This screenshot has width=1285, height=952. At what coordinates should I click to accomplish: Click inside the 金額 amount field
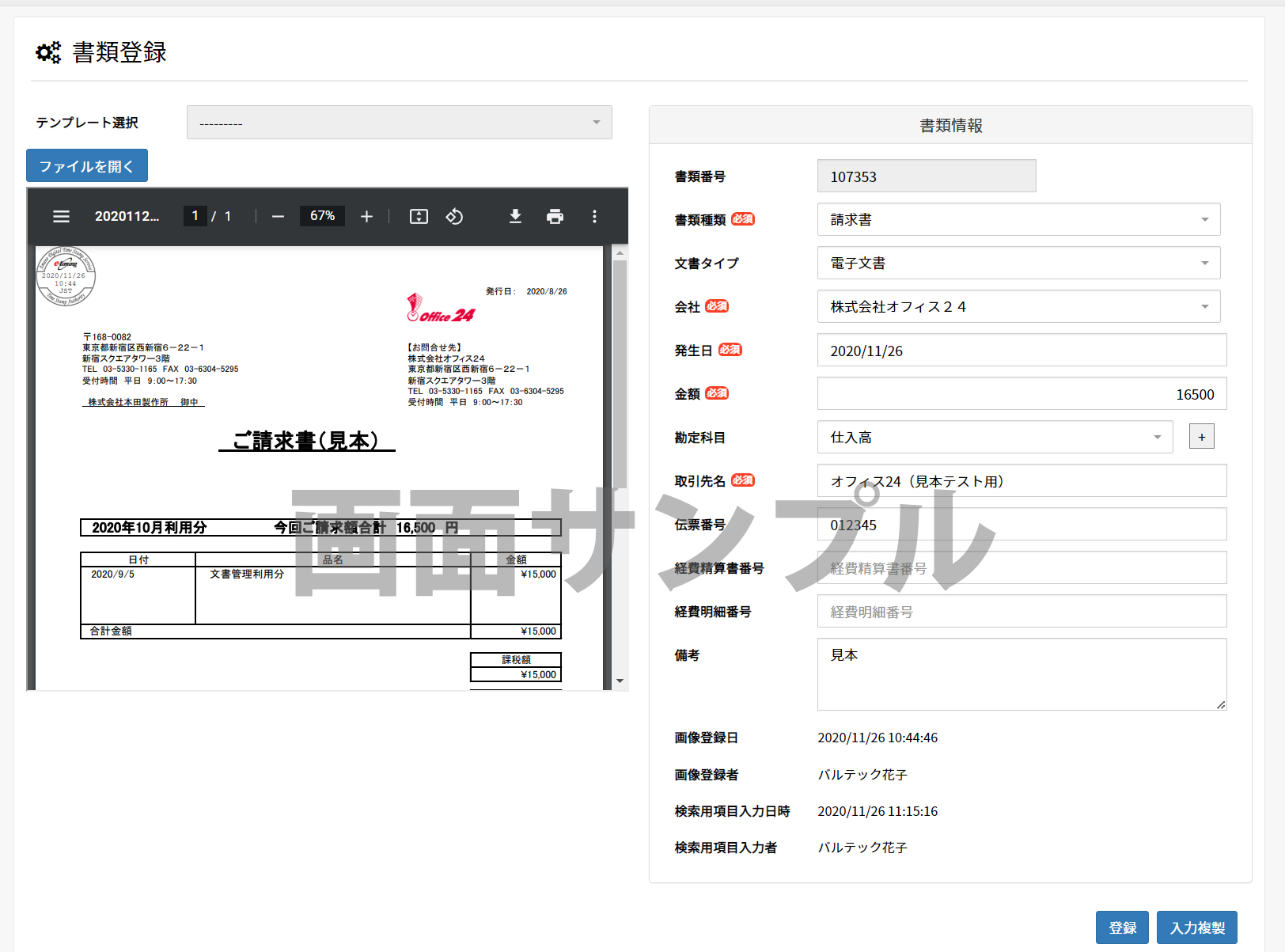(x=1021, y=393)
